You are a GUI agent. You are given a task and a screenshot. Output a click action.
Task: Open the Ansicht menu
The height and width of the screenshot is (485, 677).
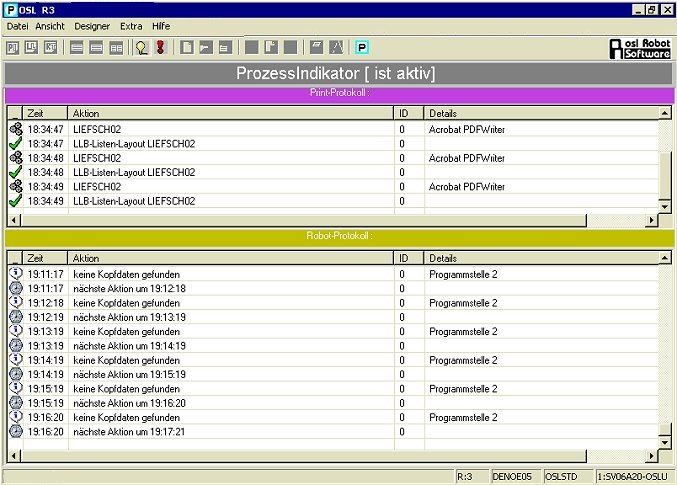[50, 26]
